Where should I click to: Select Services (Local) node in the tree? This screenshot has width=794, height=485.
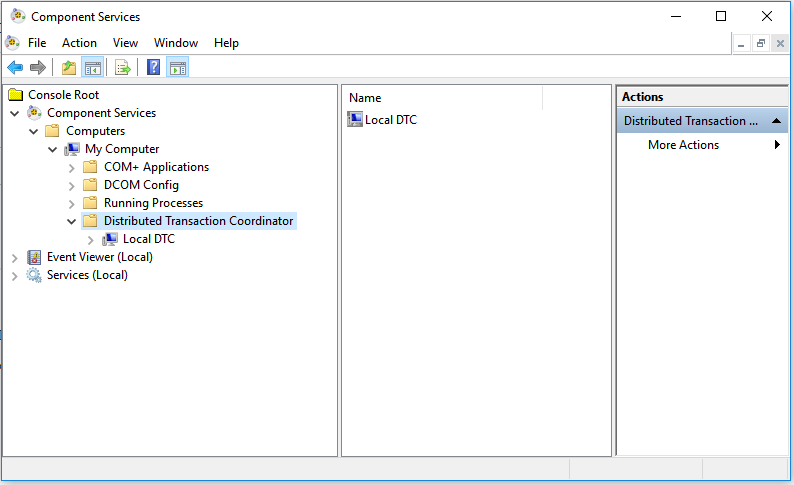(87, 275)
